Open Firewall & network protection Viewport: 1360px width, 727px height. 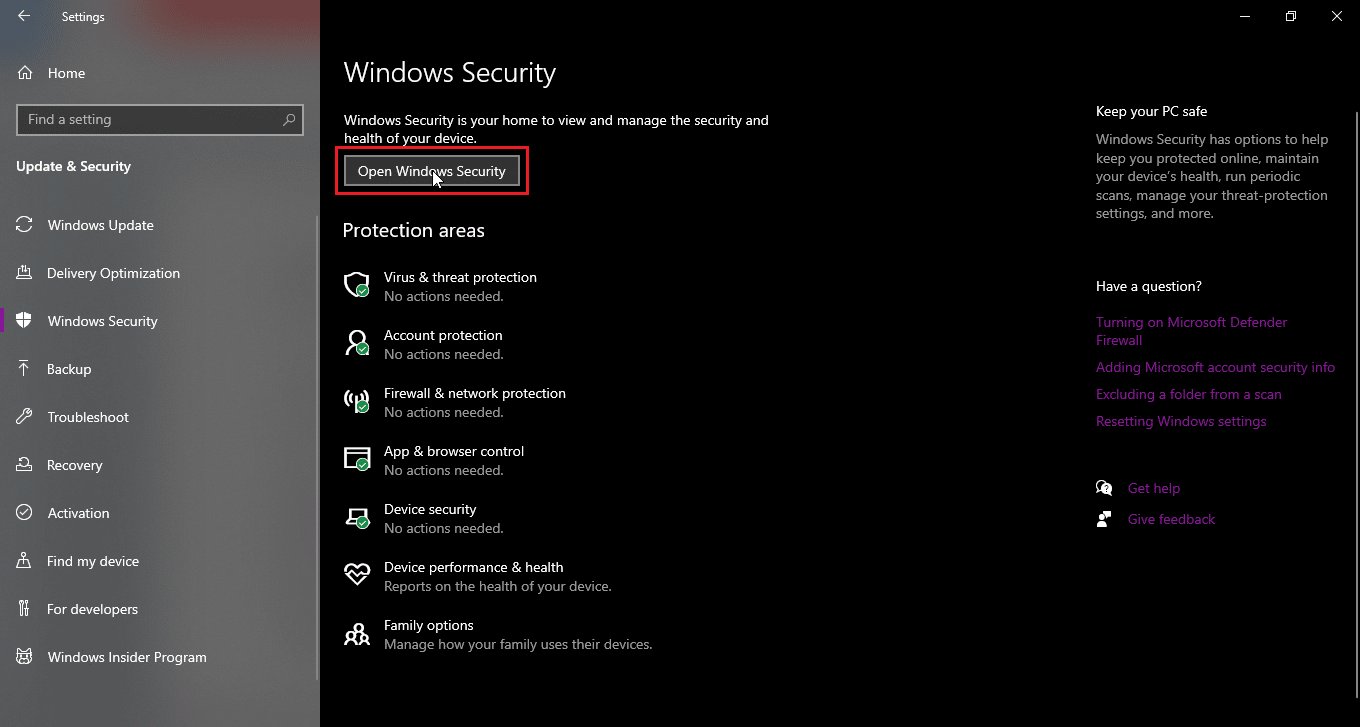point(475,393)
